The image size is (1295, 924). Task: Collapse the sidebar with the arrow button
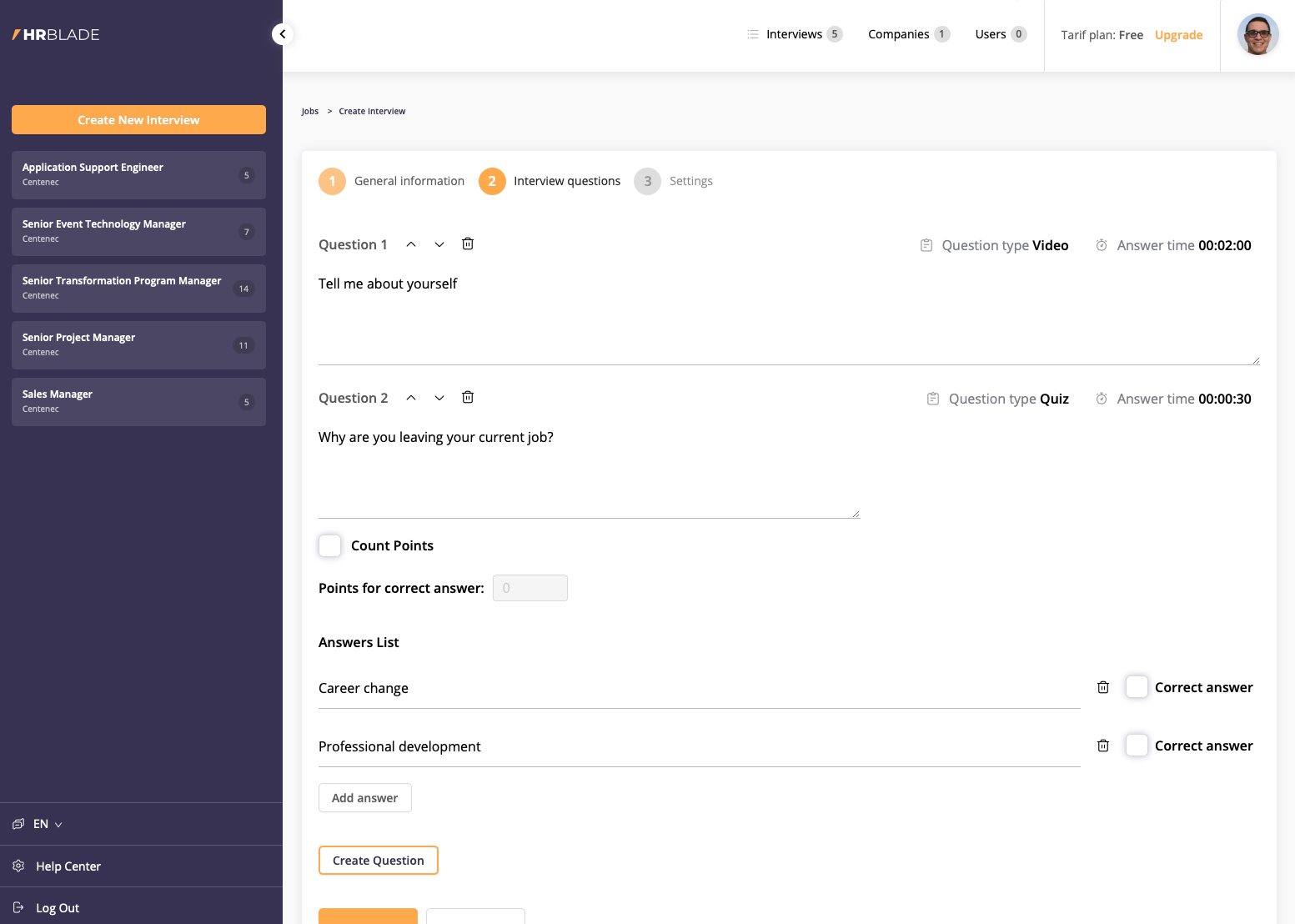click(283, 34)
